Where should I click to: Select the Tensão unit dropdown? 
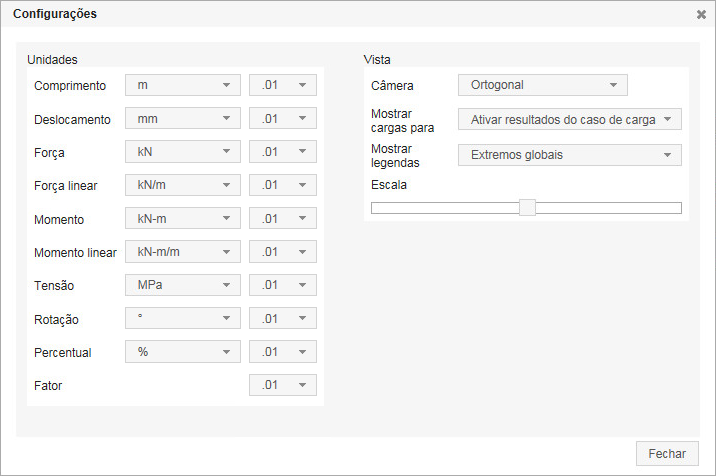click(183, 285)
